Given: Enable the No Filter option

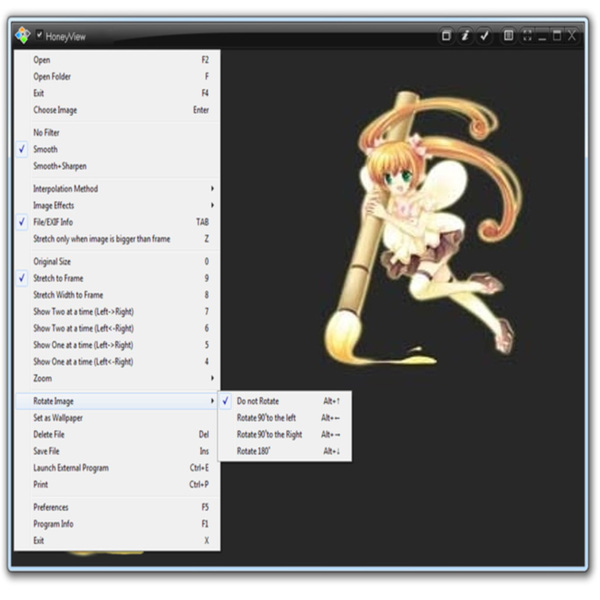Looking at the screenshot, I should (x=118, y=133).
